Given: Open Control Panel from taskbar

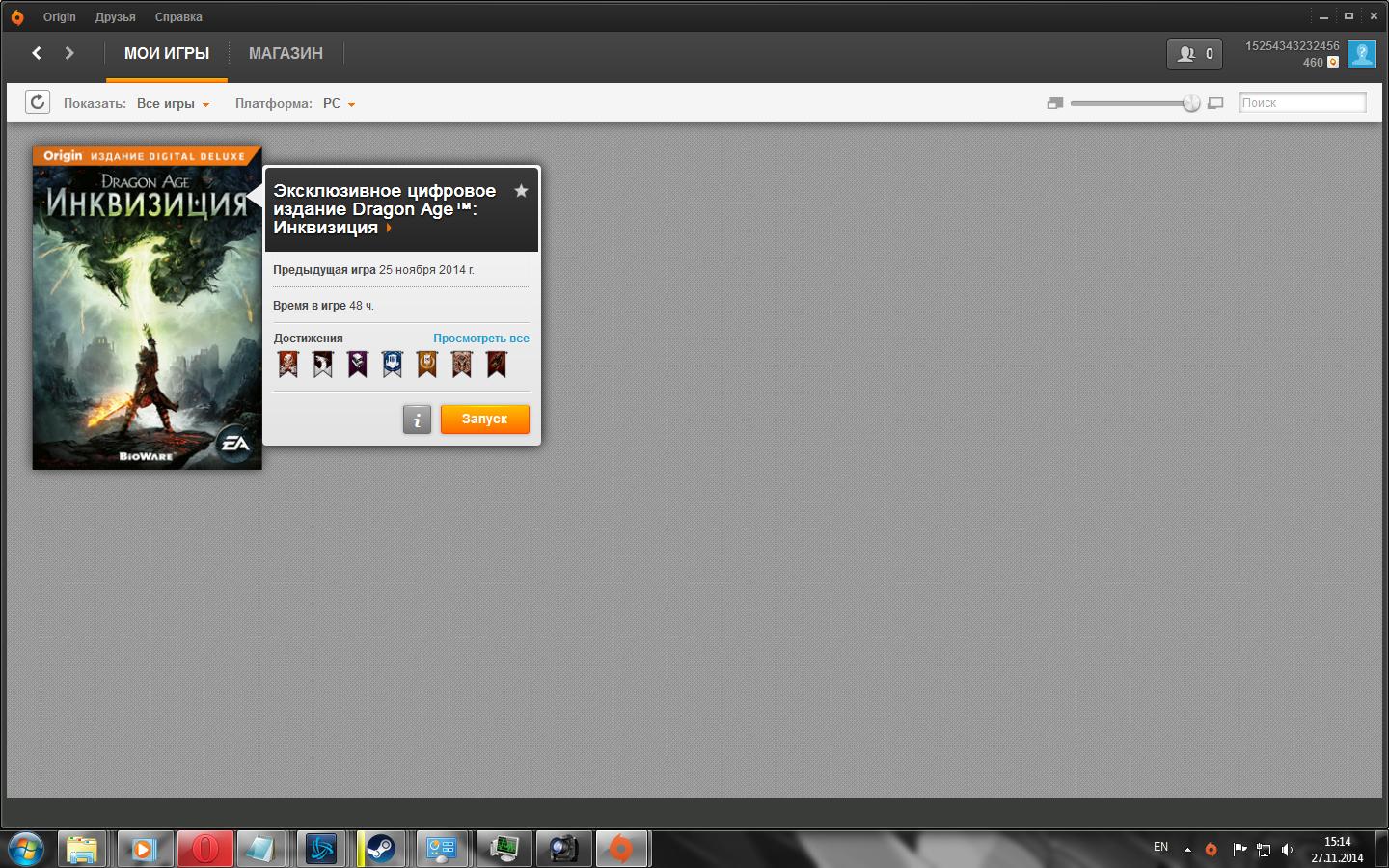Looking at the screenshot, I should 443,849.
